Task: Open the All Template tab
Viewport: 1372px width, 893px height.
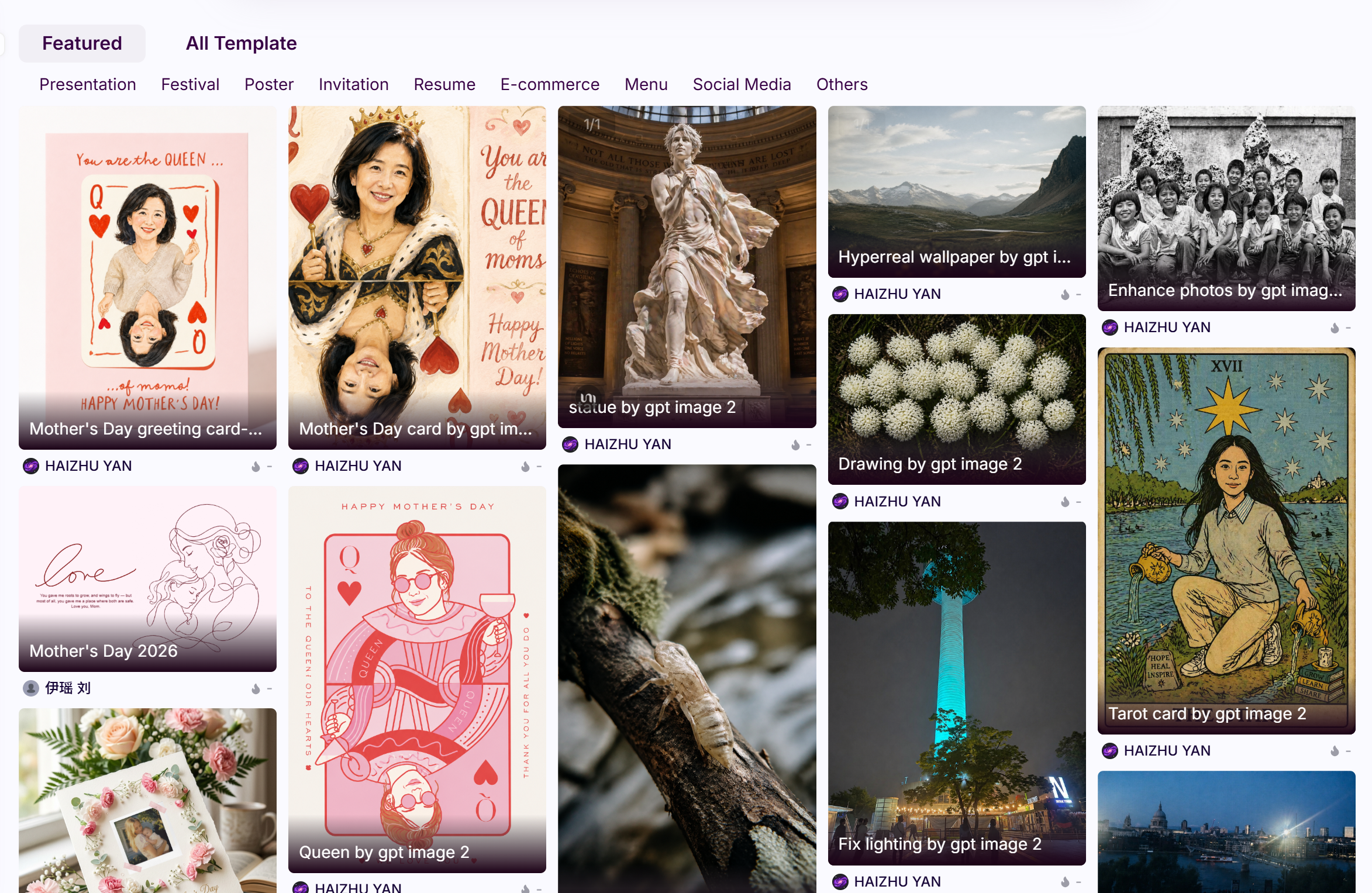Action: 241,43
